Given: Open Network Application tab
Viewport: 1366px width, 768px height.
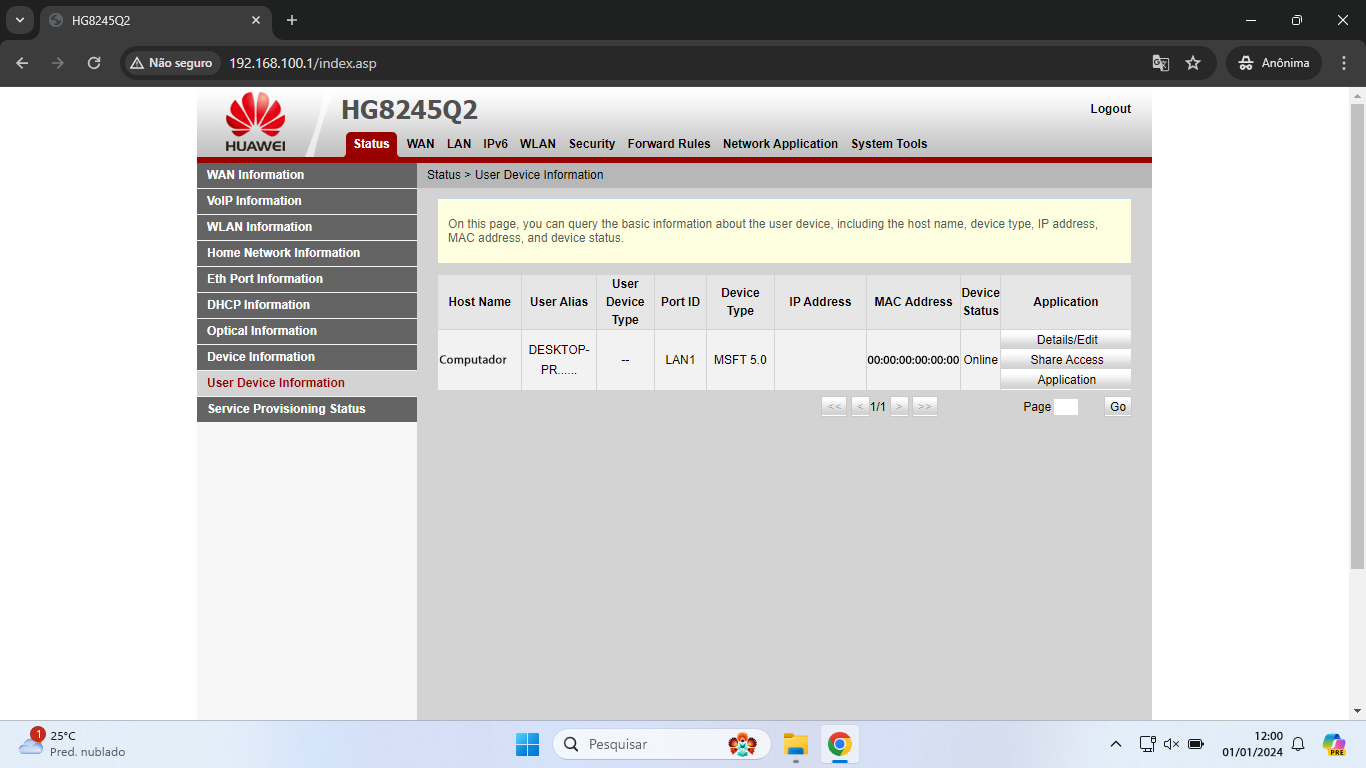Looking at the screenshot, I should coord(781,144).
